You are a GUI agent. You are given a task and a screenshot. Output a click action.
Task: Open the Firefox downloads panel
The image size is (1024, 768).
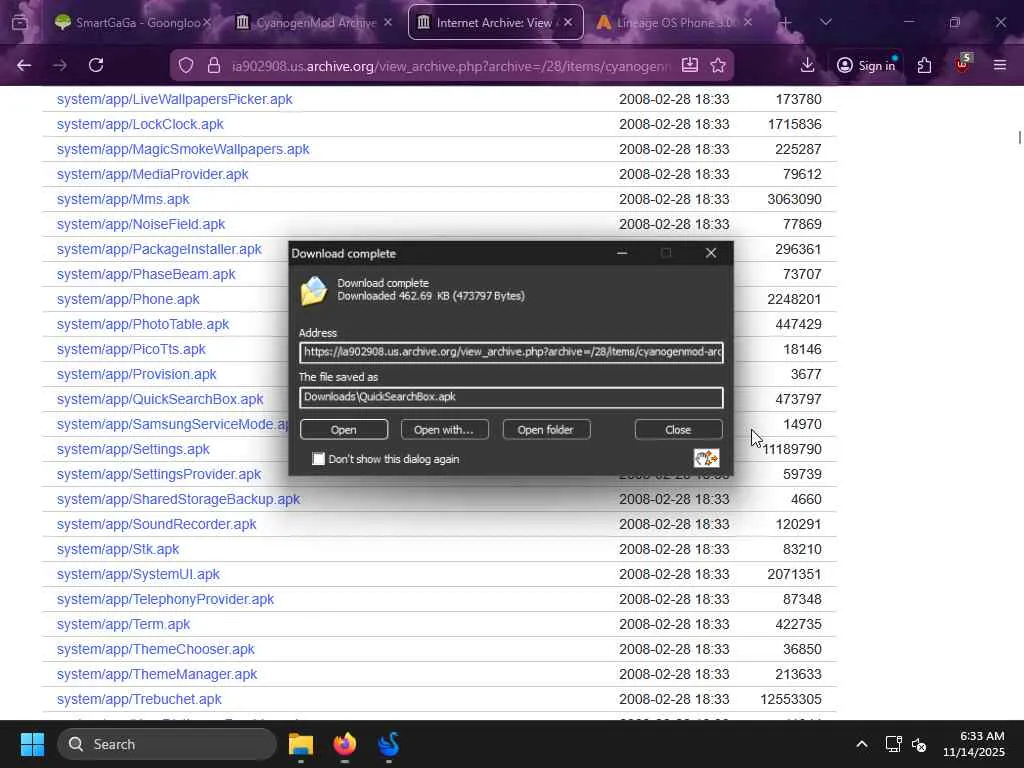(807, 65)
